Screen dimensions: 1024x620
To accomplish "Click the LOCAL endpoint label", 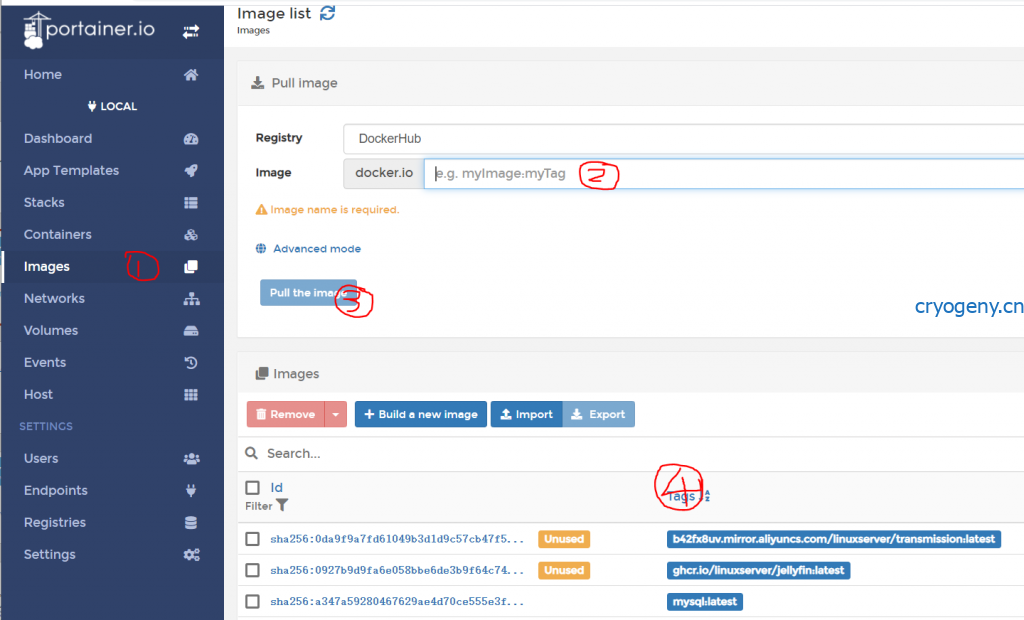I will click(x=112, y=106).
